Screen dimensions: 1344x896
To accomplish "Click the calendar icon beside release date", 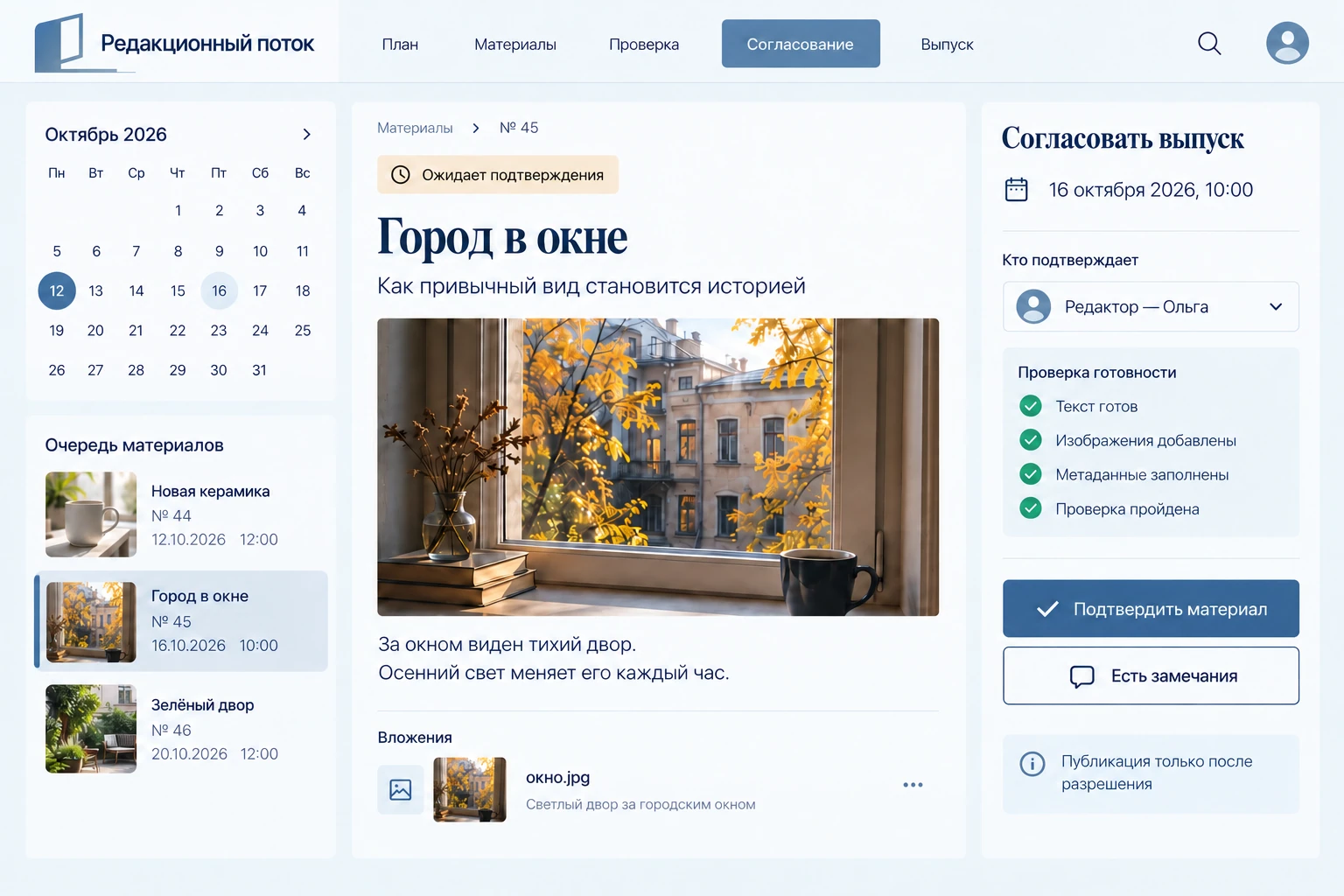I will click(x=1016, y=189).
